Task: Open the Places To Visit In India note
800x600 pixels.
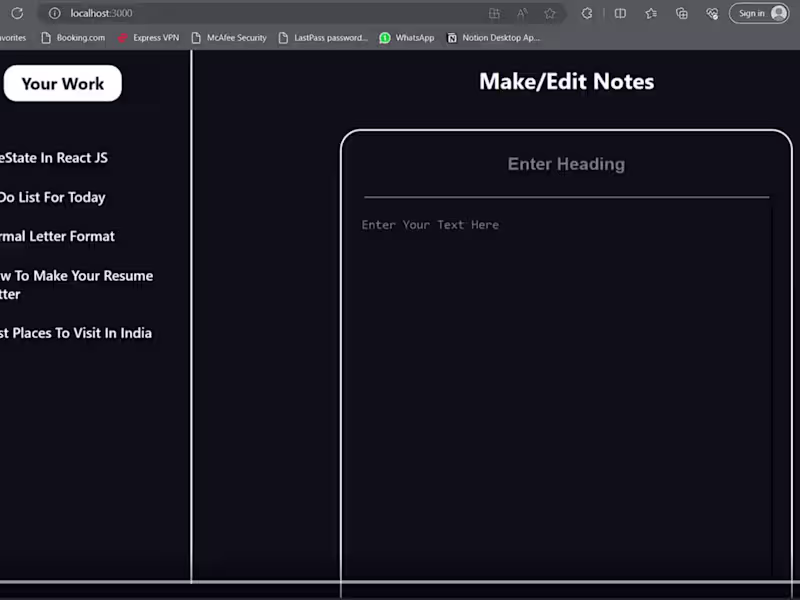Action: (76, 333)
